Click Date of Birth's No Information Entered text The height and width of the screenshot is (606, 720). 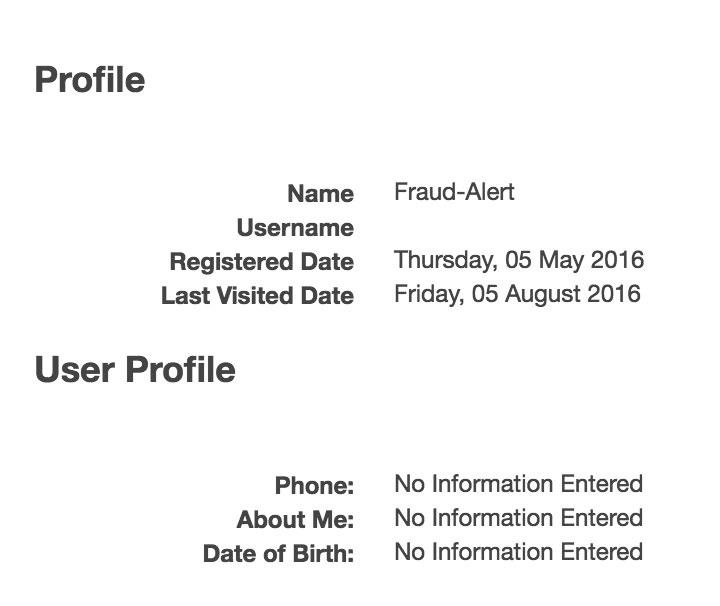(x=518, y=553)
